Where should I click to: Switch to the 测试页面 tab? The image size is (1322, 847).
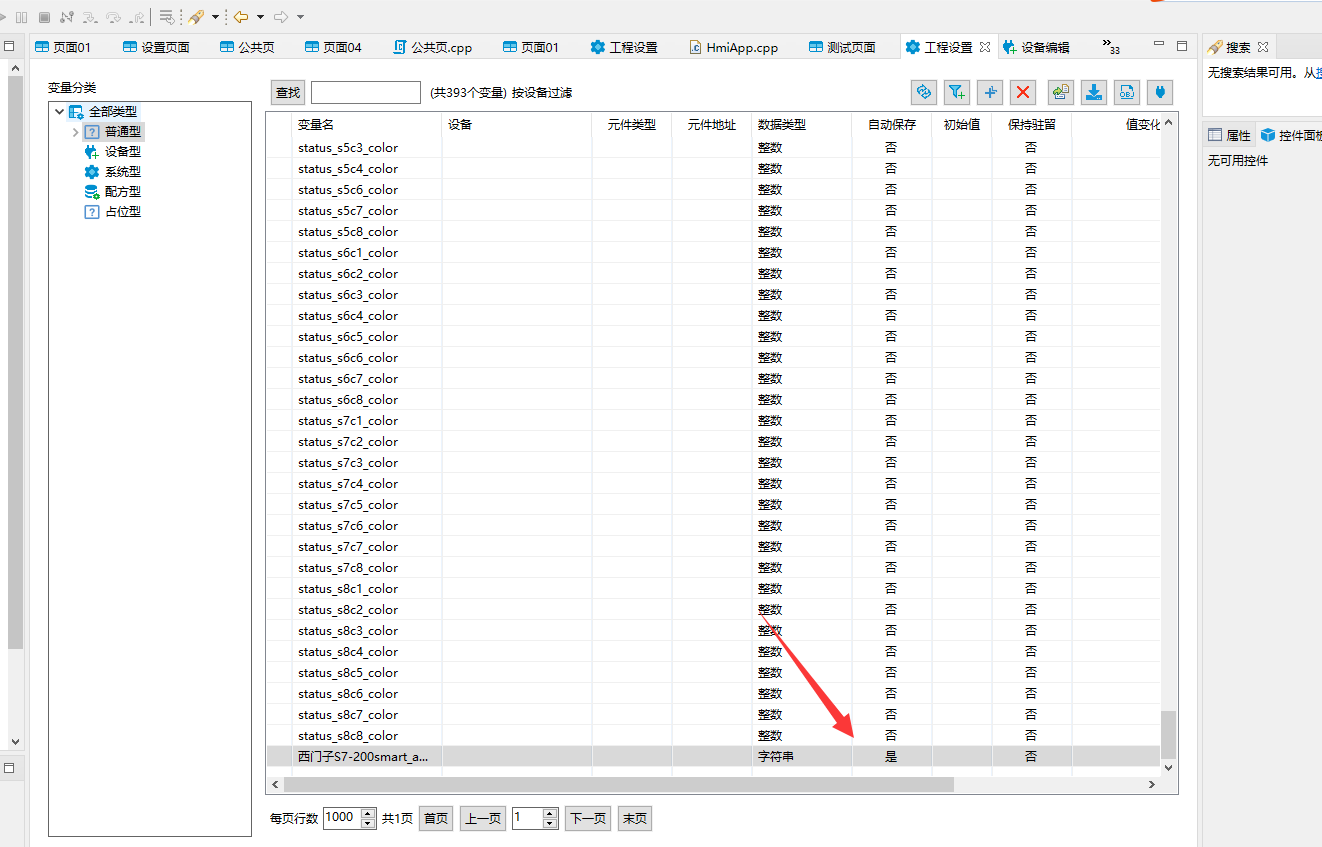pyautogui.click(x=842, y=47)
